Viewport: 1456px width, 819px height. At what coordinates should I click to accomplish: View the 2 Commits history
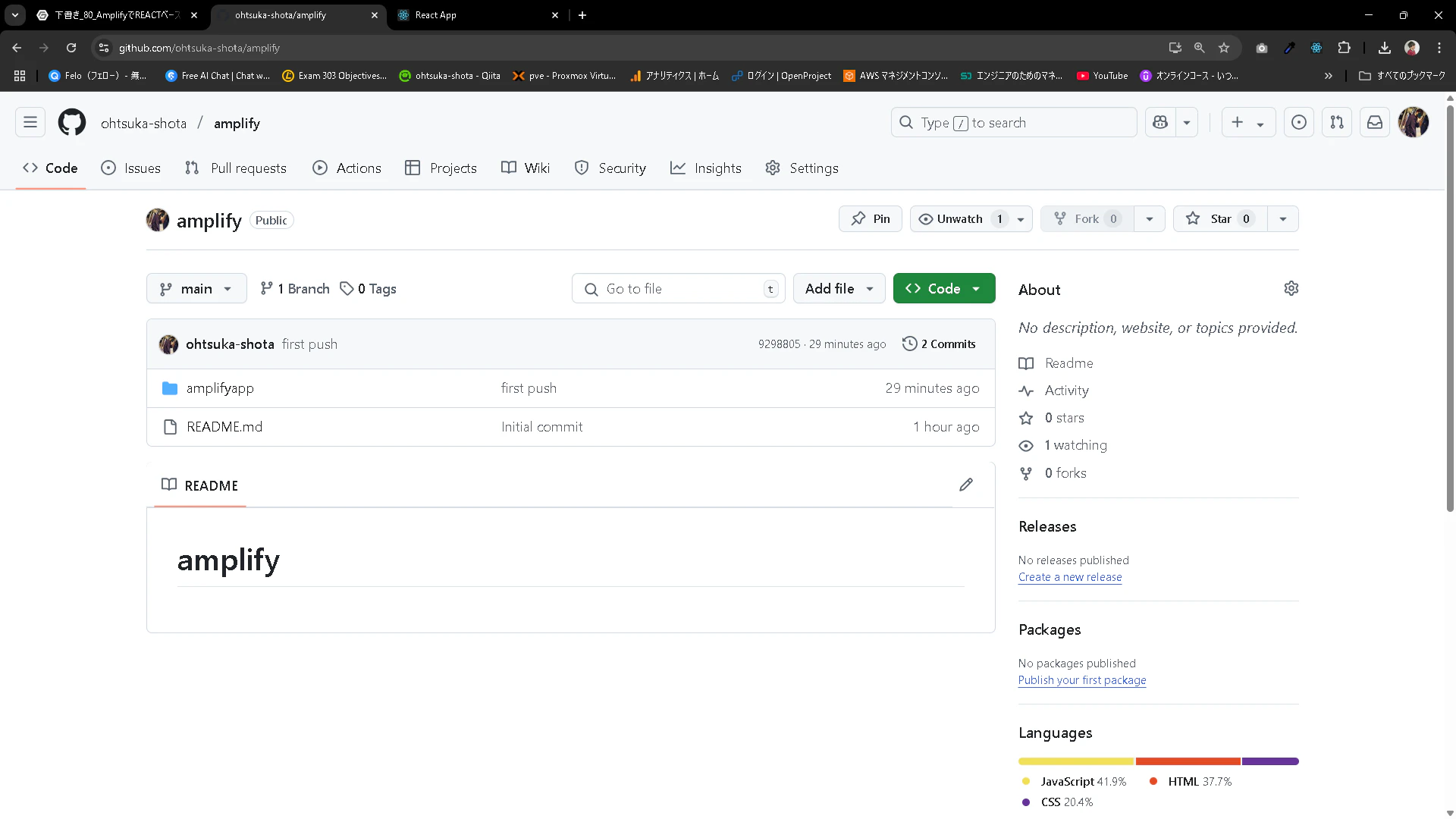(x=939, y=344)
